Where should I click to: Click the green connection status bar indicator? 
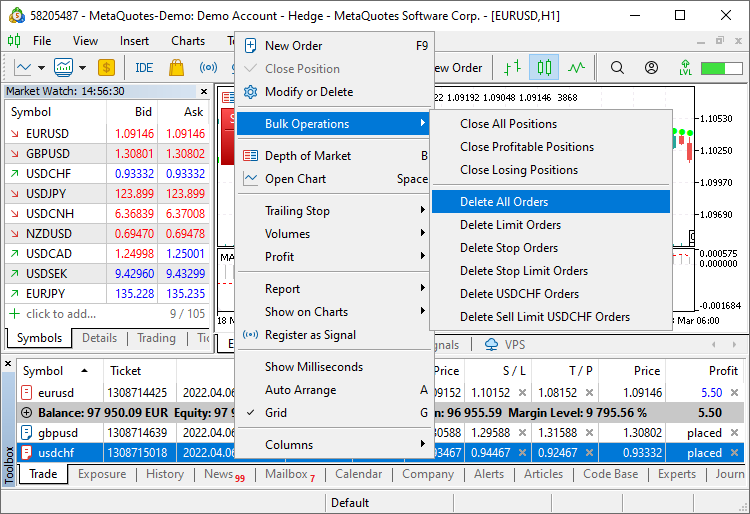coord(721,68)
